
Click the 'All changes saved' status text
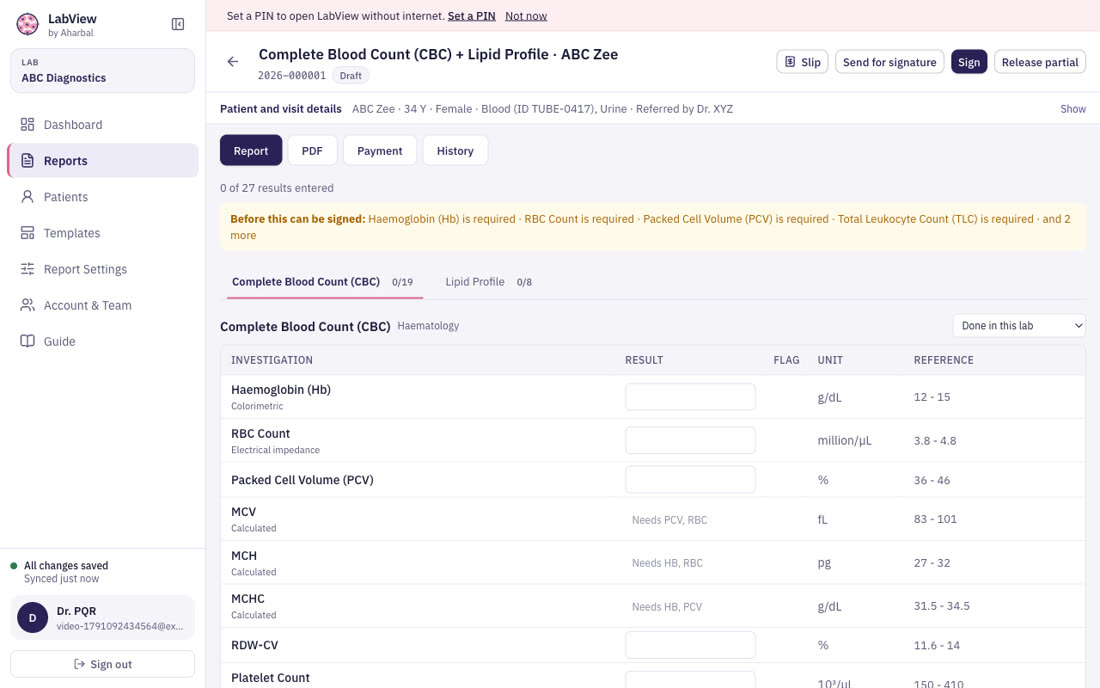[66, 565]
